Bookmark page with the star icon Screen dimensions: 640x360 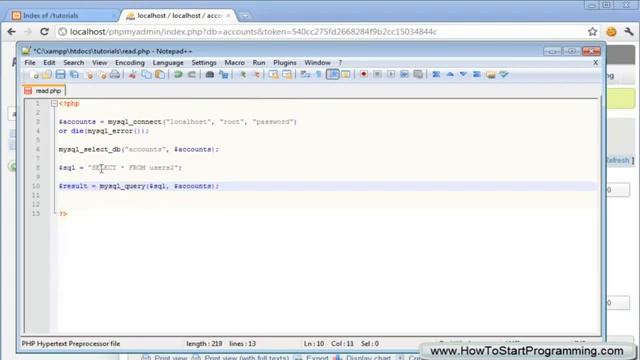[x=592, y=31]
